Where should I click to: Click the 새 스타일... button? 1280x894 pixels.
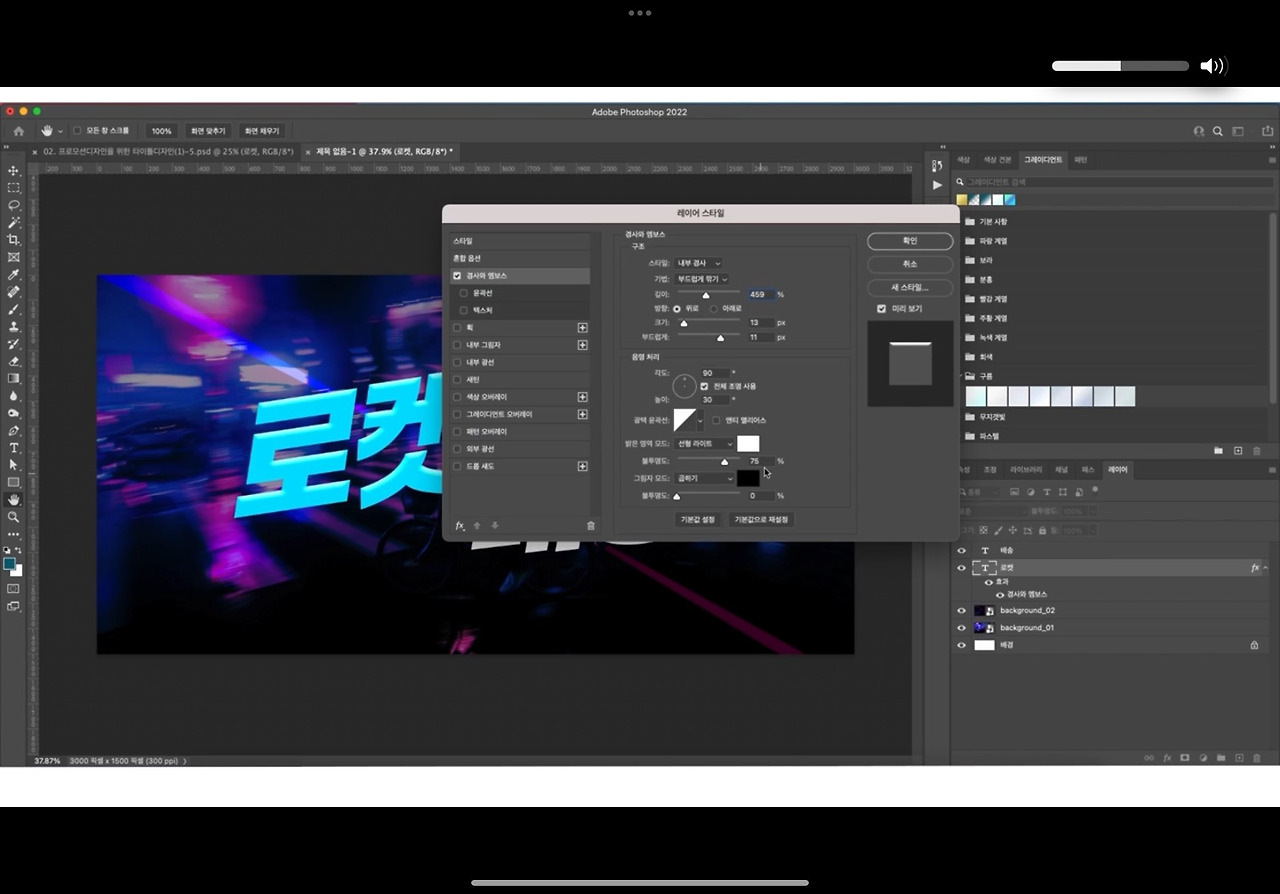point(910,287)
